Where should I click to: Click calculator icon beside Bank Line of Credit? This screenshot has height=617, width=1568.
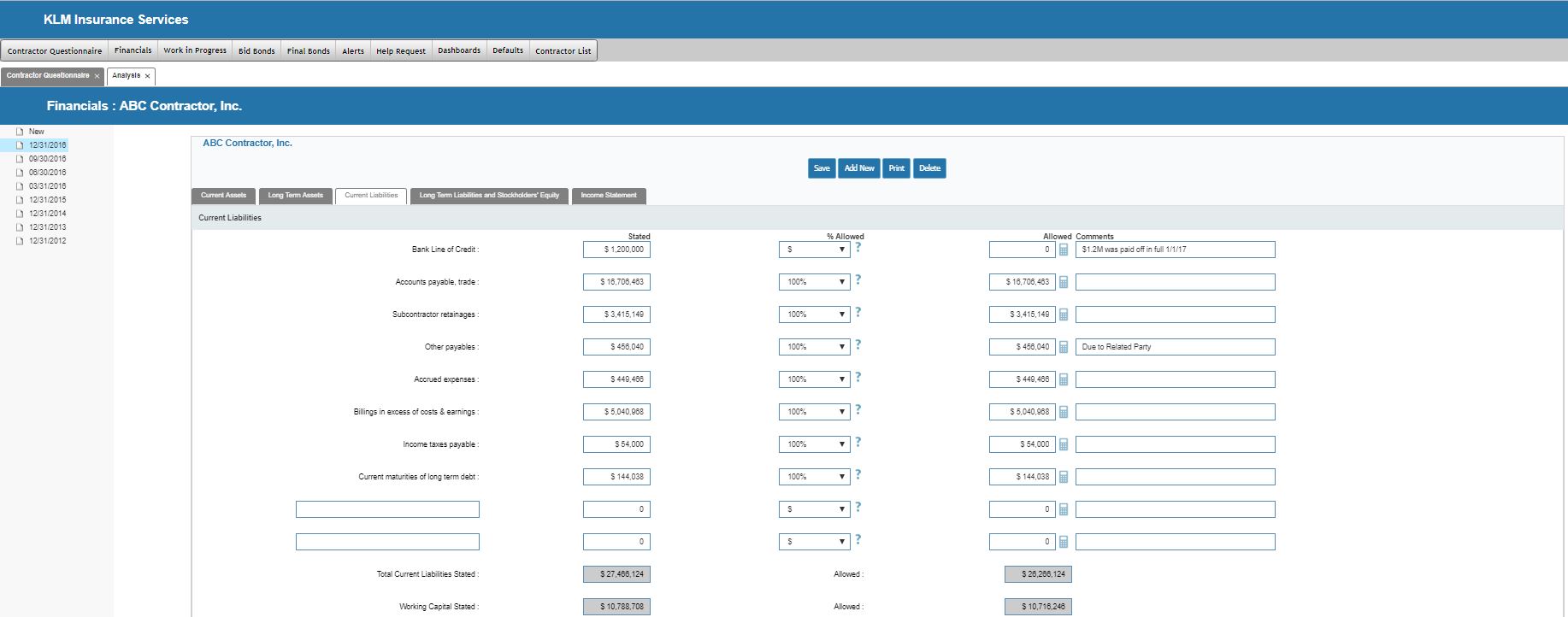point(1064,250)
